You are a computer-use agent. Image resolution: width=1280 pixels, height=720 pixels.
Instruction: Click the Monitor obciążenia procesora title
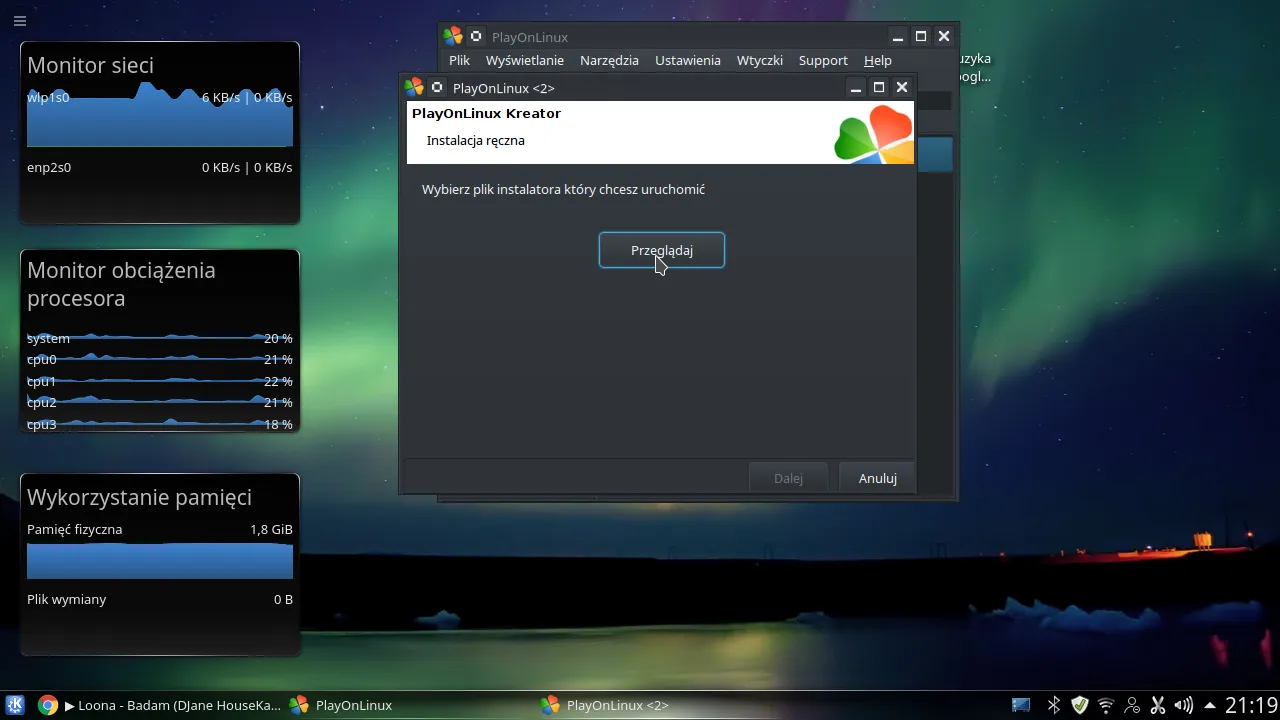[x=121, y=284]
